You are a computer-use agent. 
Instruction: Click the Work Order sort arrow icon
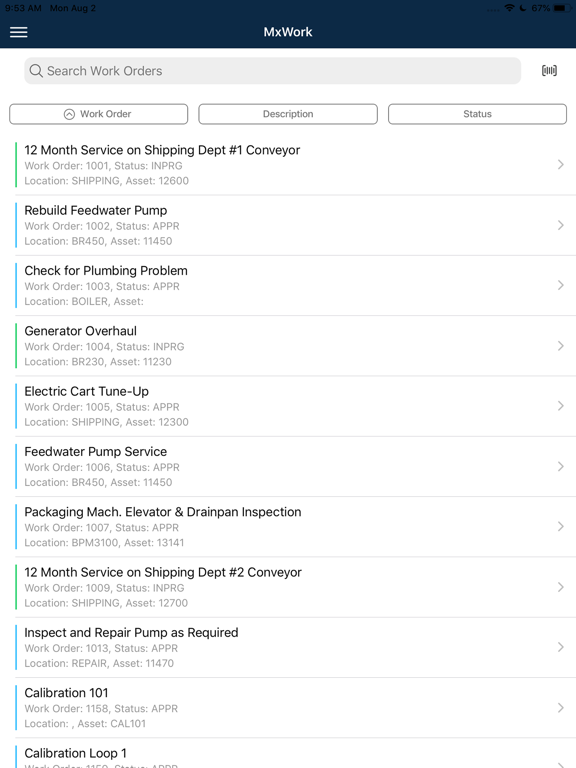pyautogui.click(x=70, y=114)
